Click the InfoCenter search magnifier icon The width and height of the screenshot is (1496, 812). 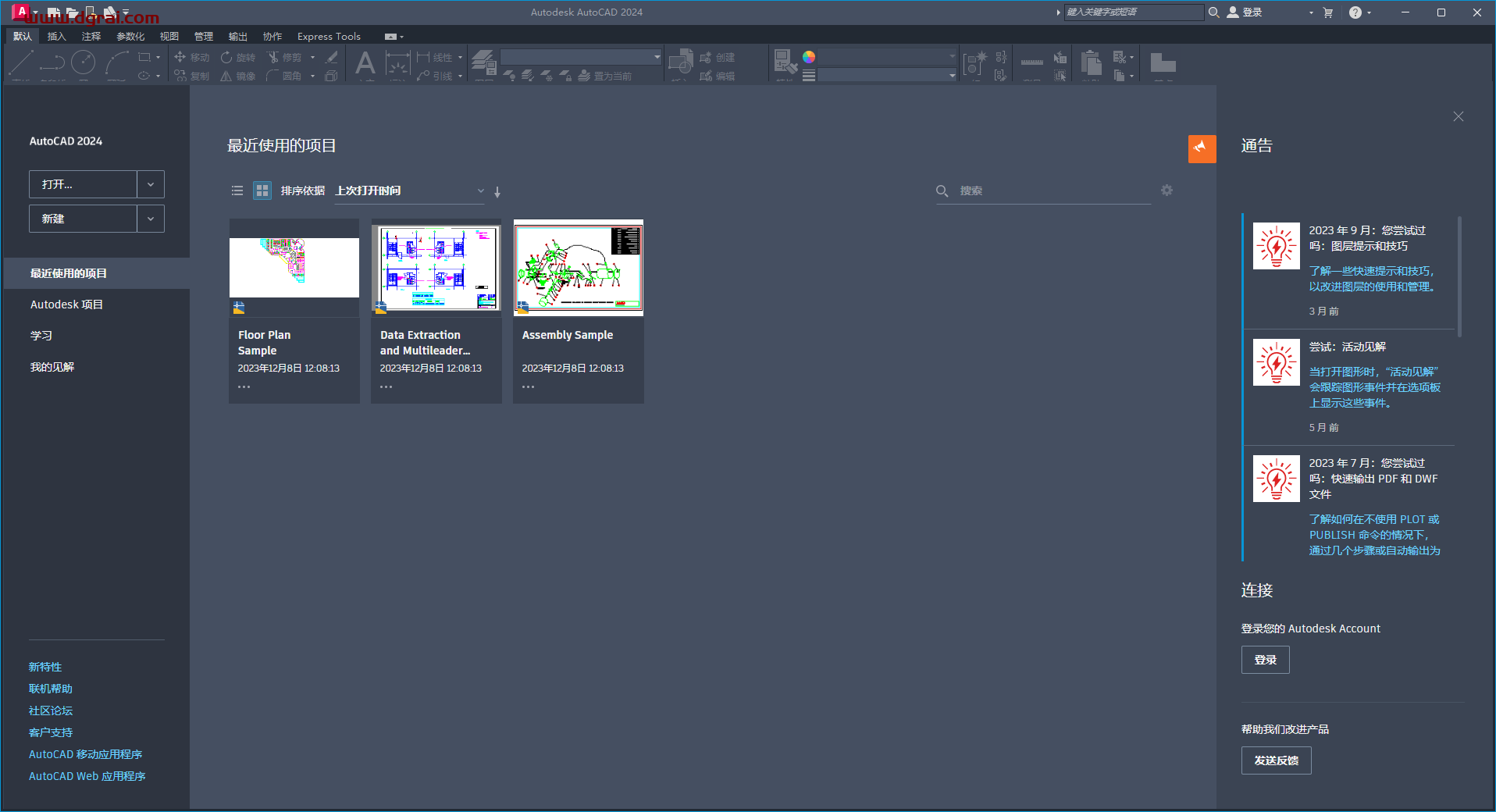click(1213, 12)
